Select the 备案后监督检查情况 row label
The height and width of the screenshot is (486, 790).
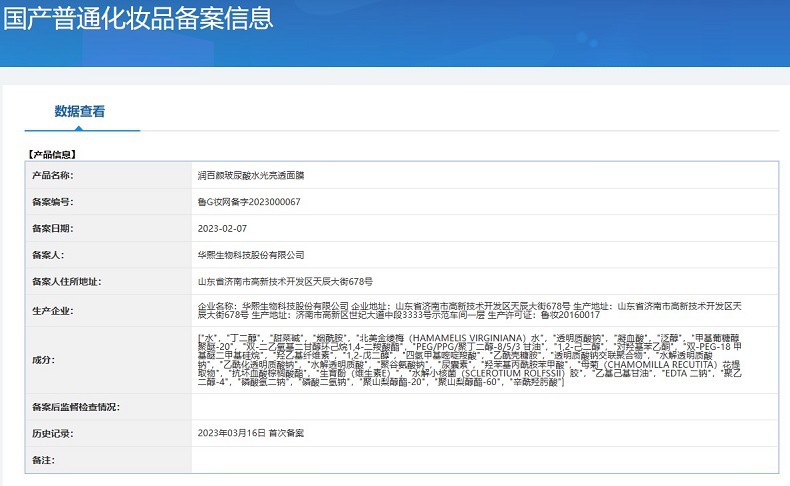tap(76, 407)
